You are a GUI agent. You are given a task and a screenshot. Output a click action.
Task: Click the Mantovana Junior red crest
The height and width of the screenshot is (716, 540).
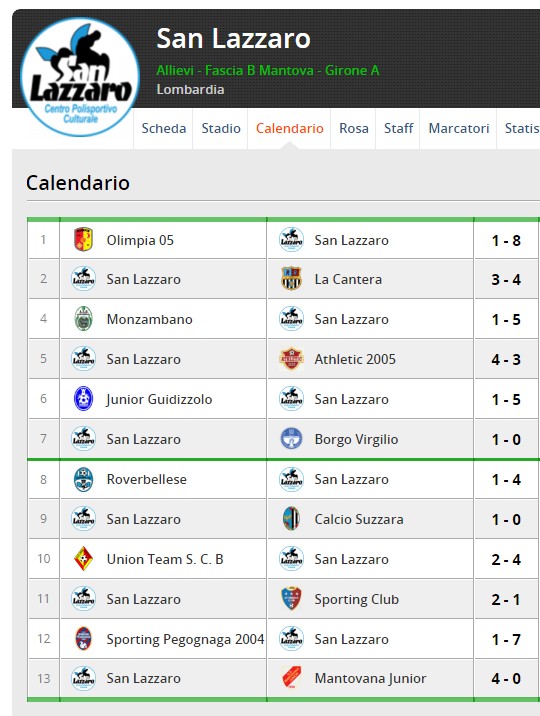click(291, 678)
